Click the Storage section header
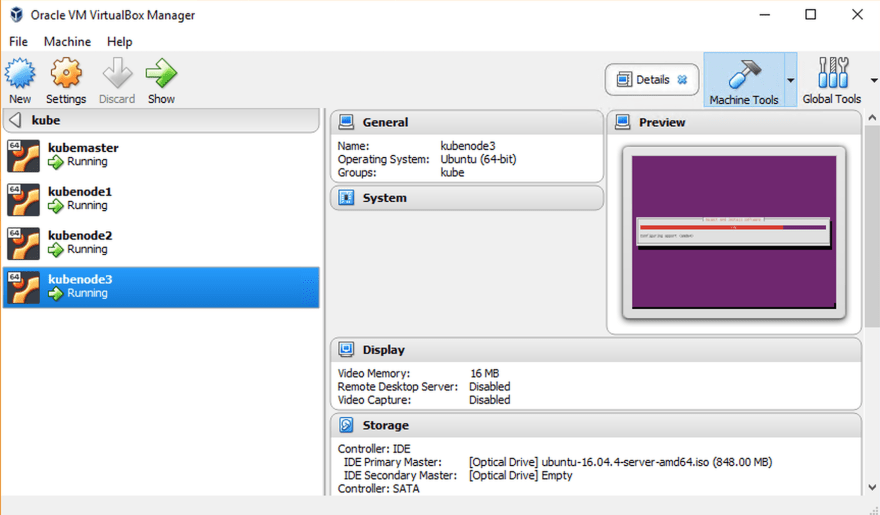This screenshot has width=880, height=515. pos(596,425)
